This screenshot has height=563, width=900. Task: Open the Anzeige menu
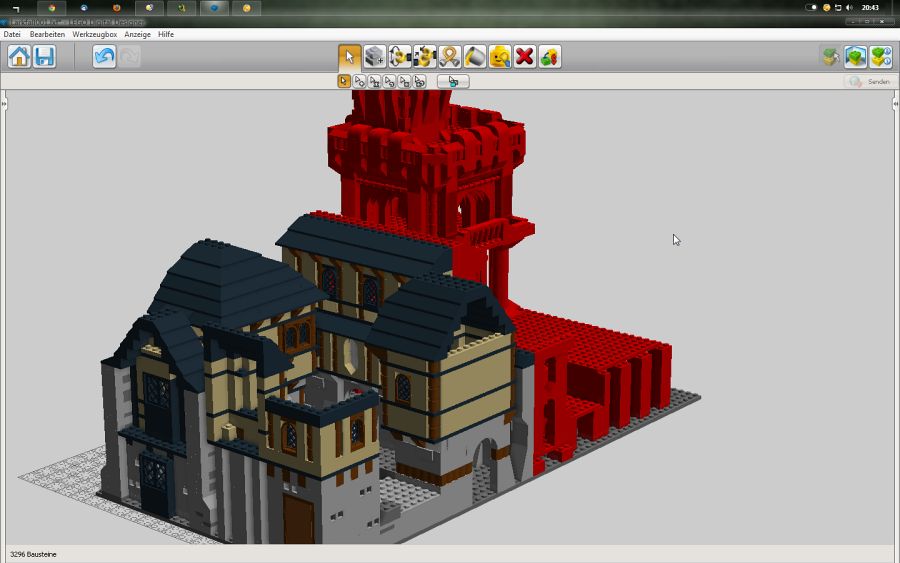137,34
